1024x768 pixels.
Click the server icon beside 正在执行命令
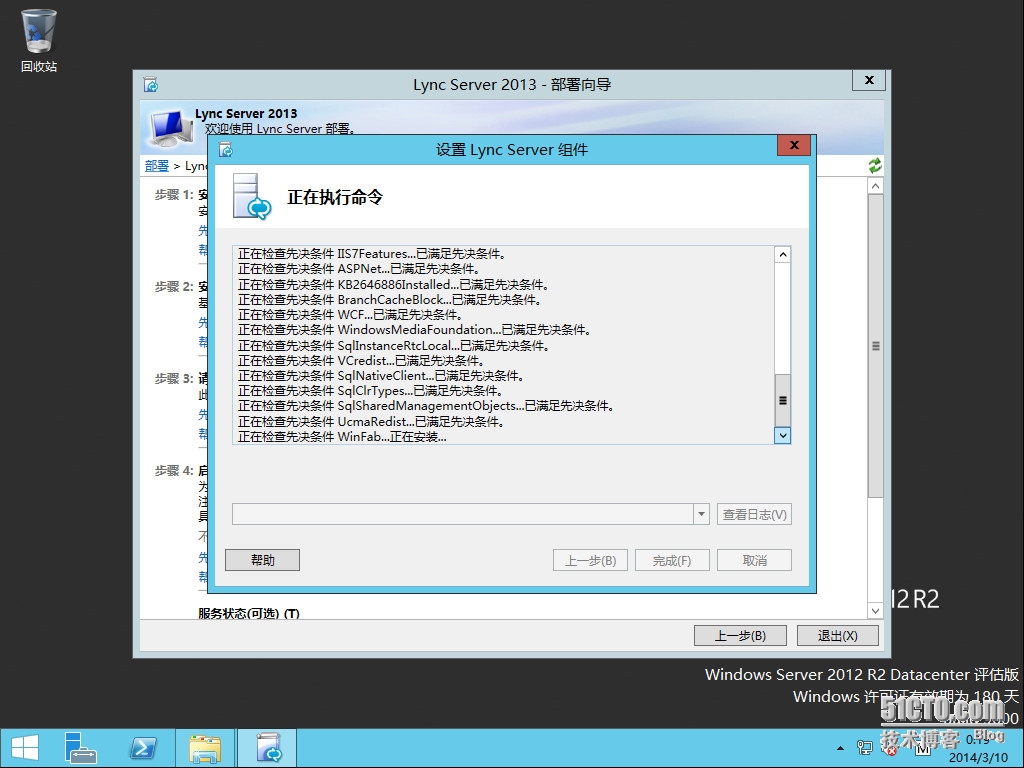[x=251, y=196]
